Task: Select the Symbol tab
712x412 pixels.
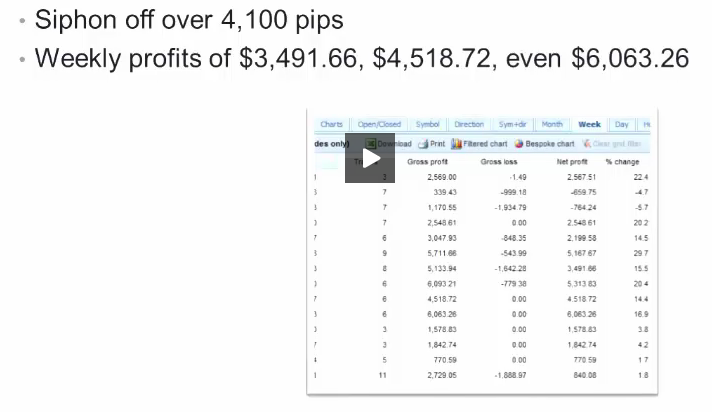Action: (x=427, y=125)
